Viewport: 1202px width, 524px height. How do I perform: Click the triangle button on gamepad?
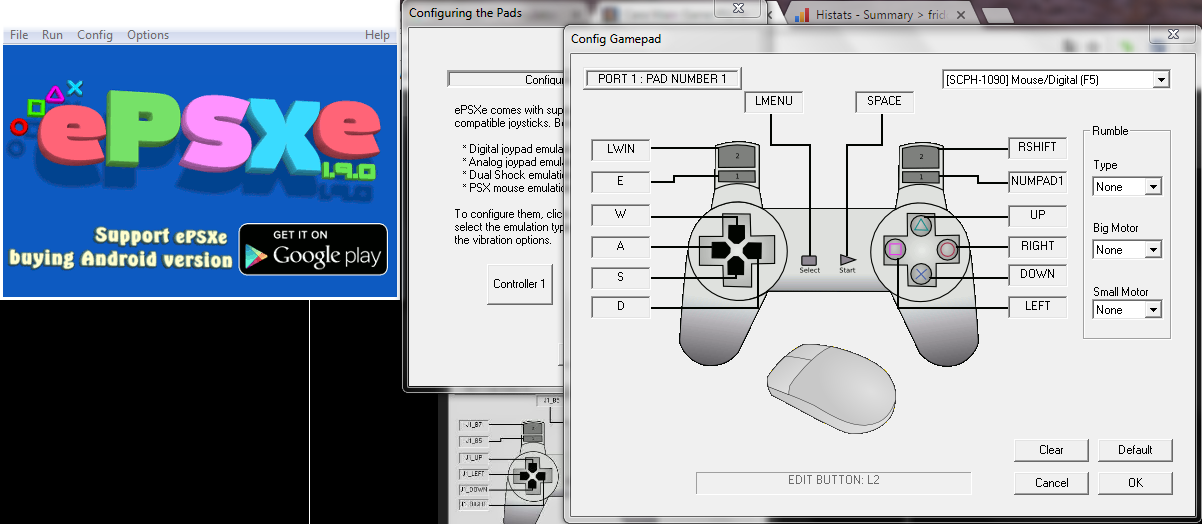coord(922,224)
